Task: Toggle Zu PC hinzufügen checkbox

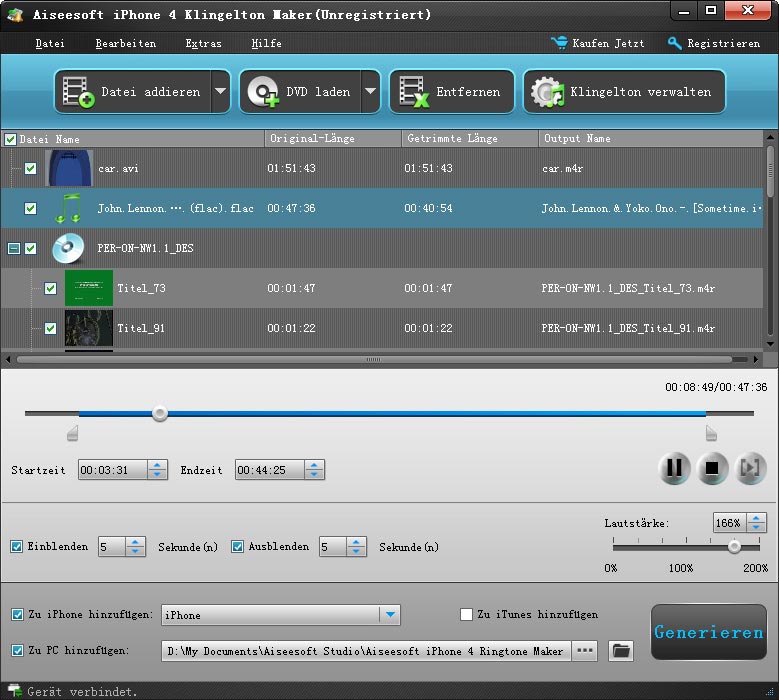Action: 17,650
